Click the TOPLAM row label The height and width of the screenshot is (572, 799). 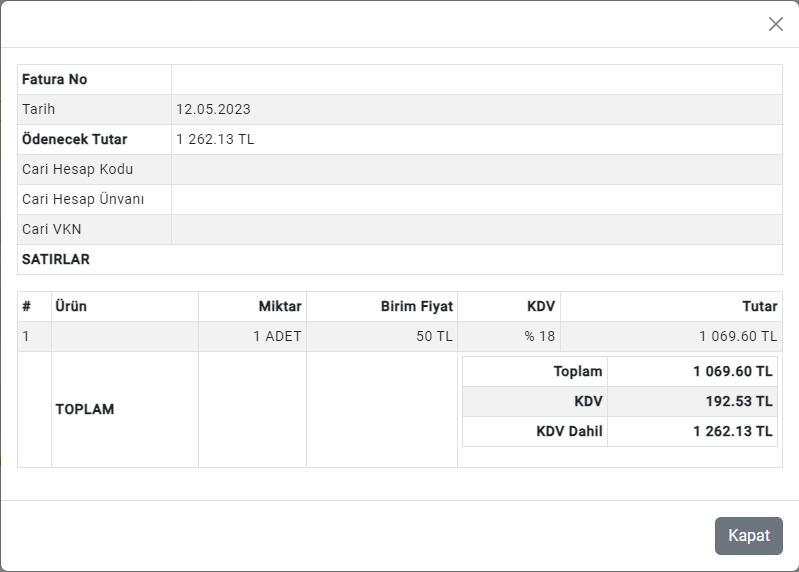(85, 410)
